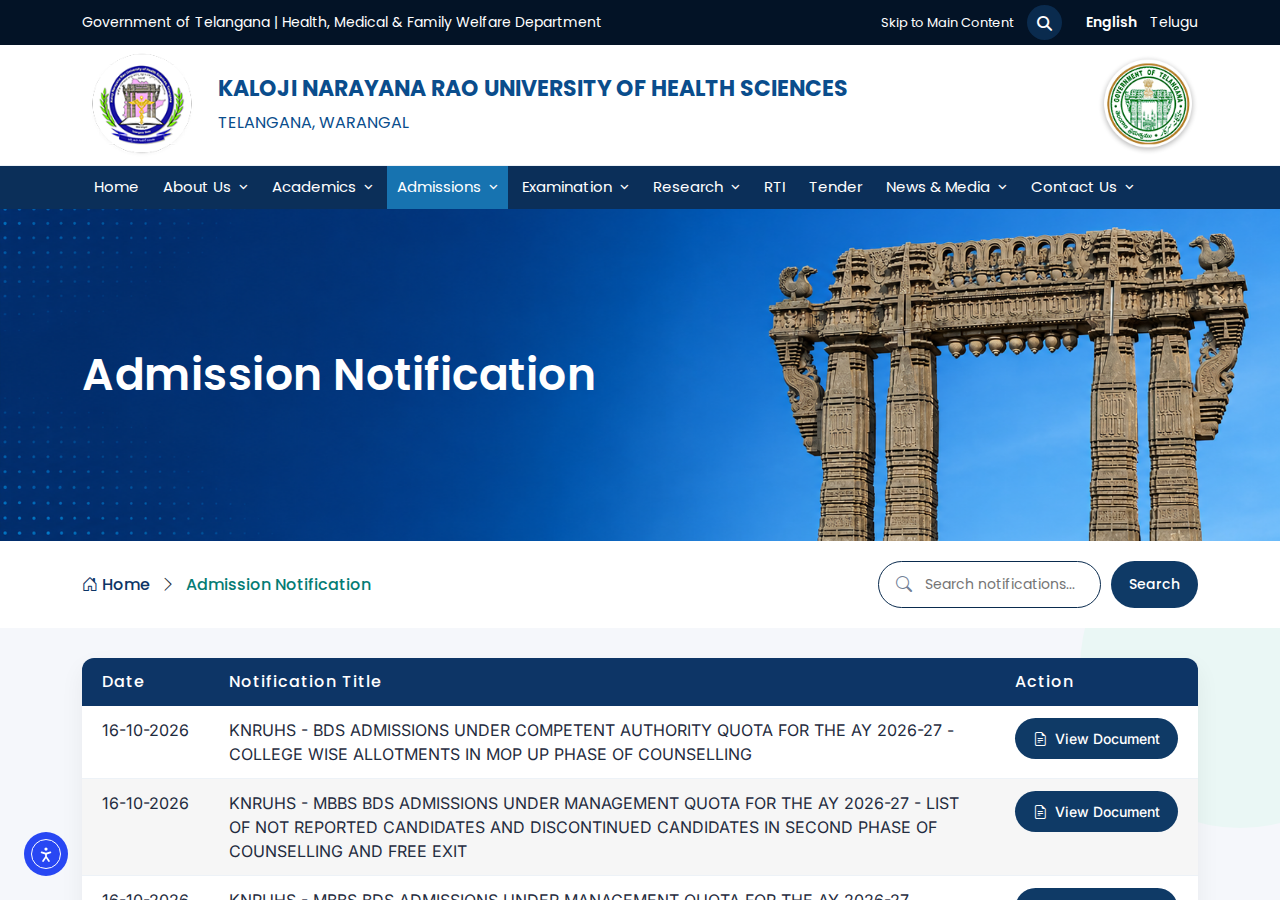Open the Contact Us dropdown

point(1082,187)
